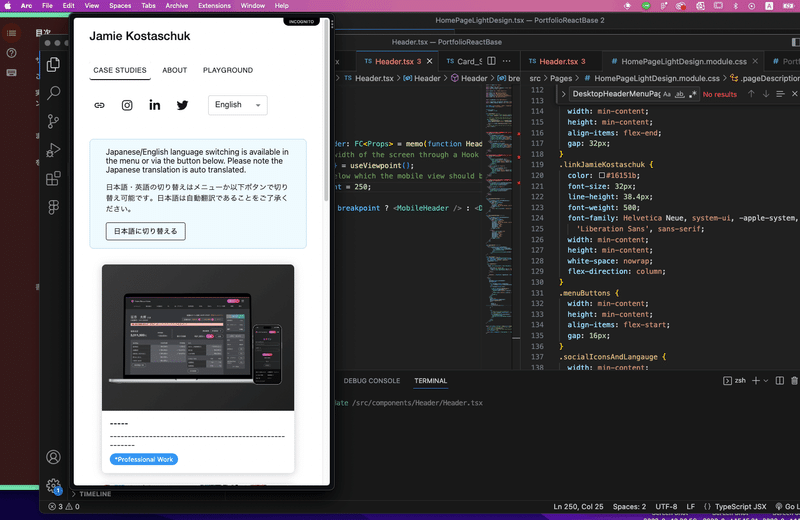Click the Jamie Kostaschuk site title
Viewport: 800px width, 520px height.
point(140,36)
